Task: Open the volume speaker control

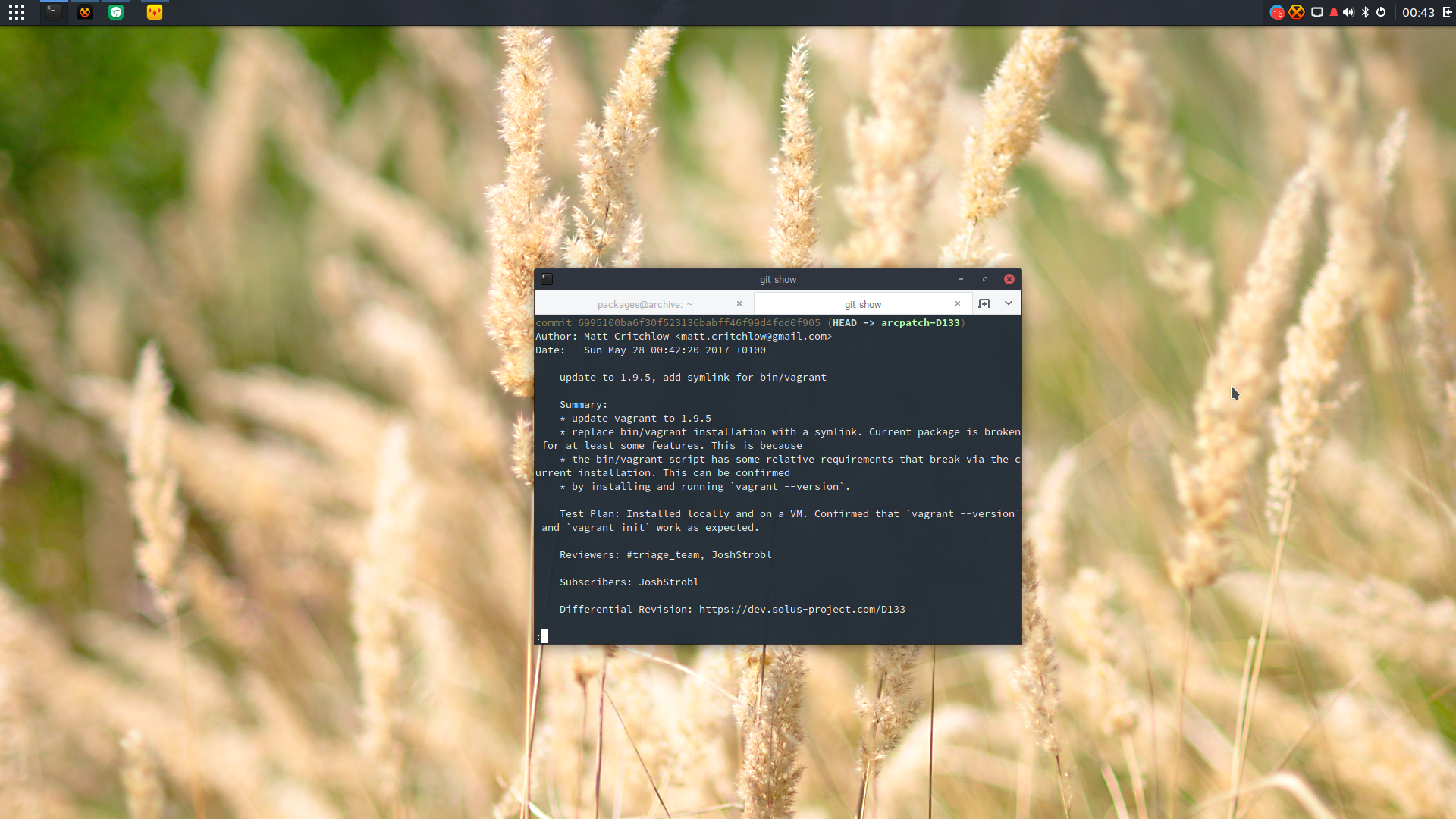Action: click(x=1348, y=12)
